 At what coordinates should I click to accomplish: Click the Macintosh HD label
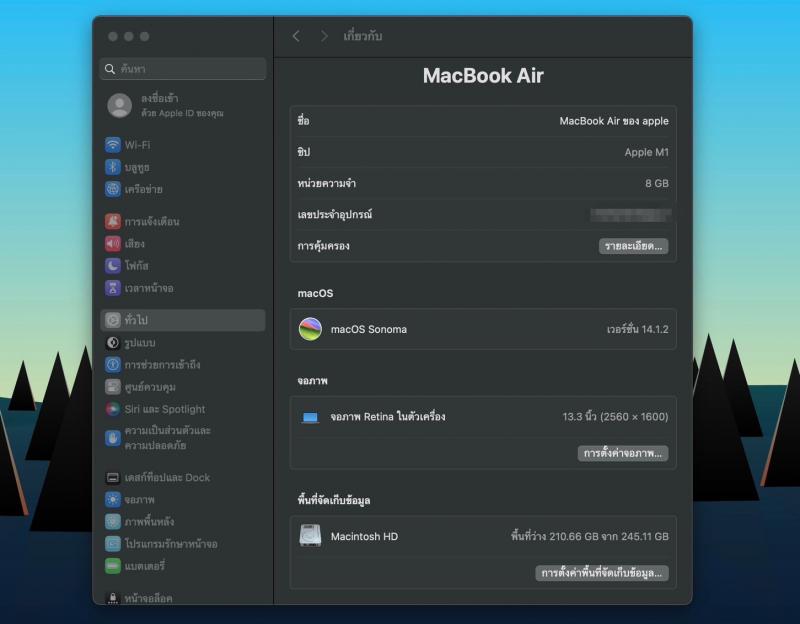point(364,536)
